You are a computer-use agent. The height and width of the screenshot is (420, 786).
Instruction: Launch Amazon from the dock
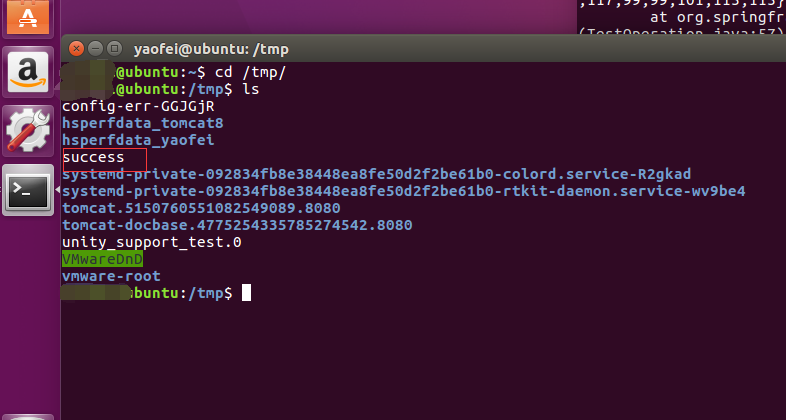[x=28, y=73]
